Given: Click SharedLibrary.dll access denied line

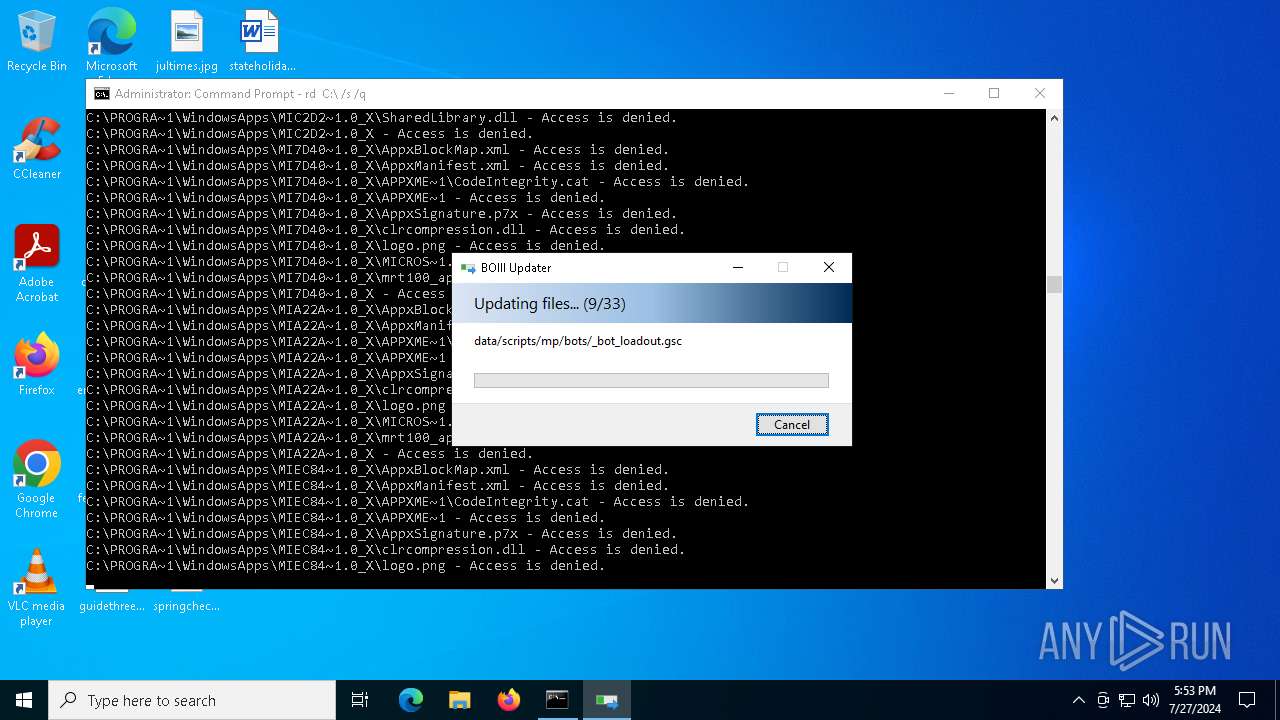Looking at the screenshot, I should [x=382, y=118].
